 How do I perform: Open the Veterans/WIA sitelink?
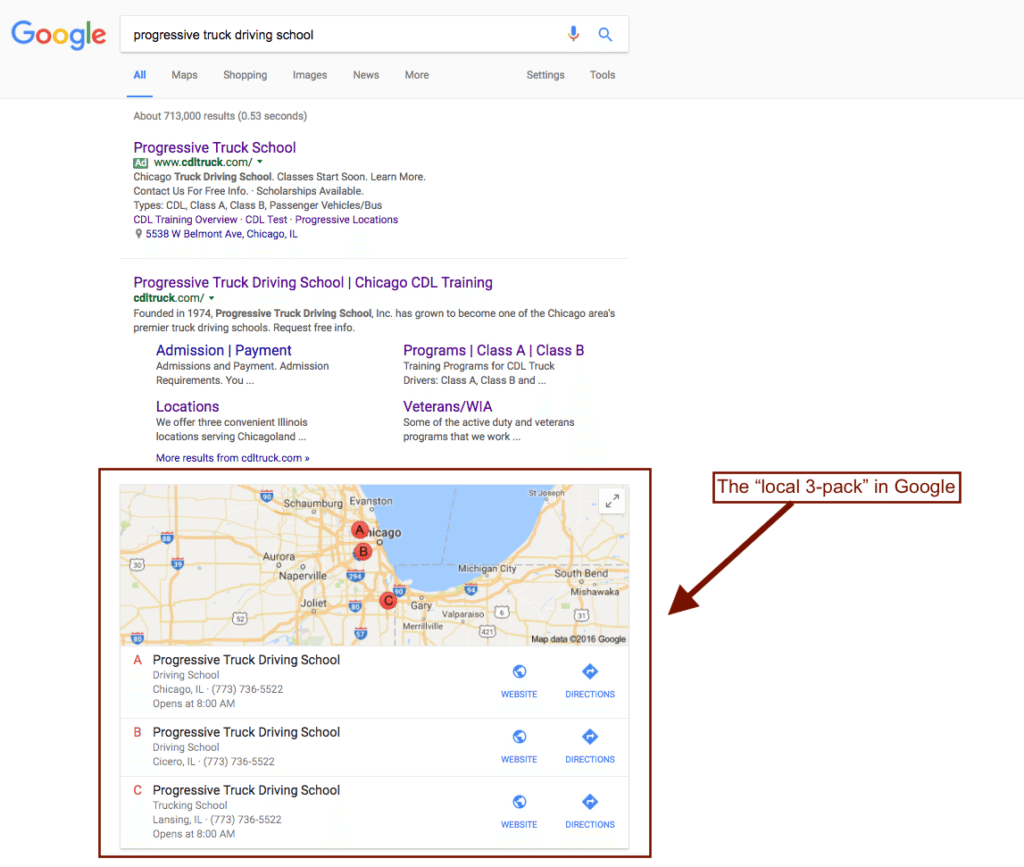447,407
